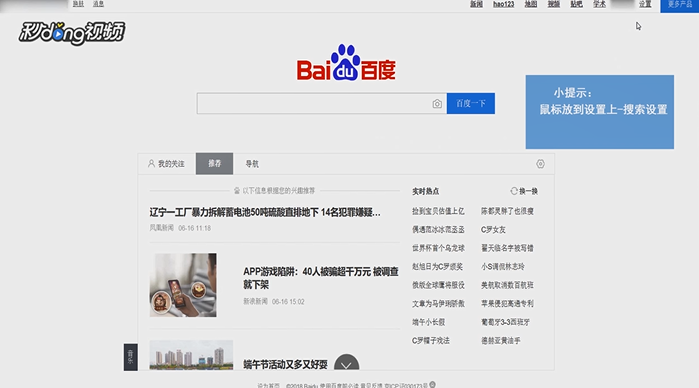Open hot topic C罗女友
This screenshot has height=388, width=699.
493,229
